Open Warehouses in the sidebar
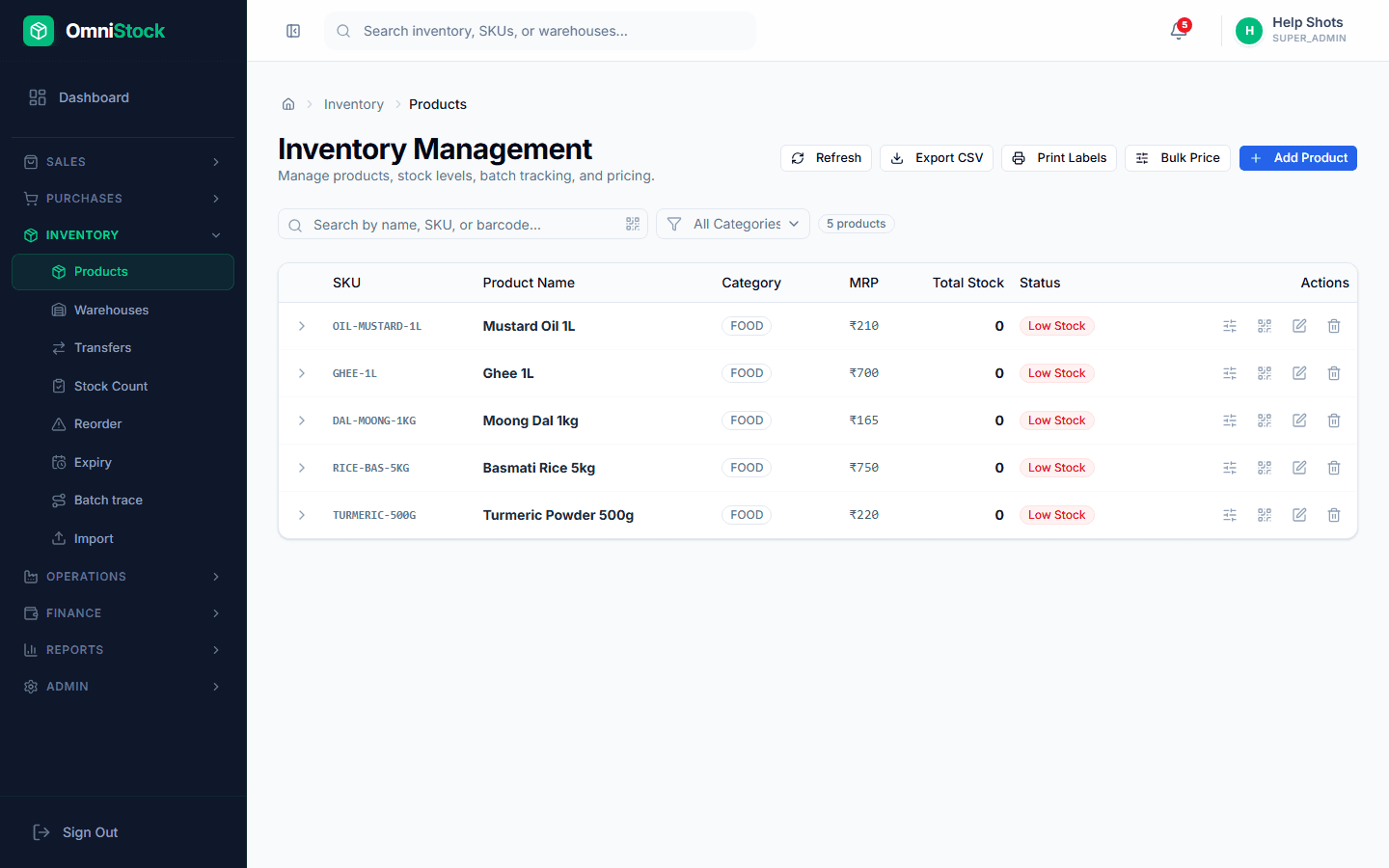Image resolution: width=1389 pixels, height=868 pixels. click(123, 310)
